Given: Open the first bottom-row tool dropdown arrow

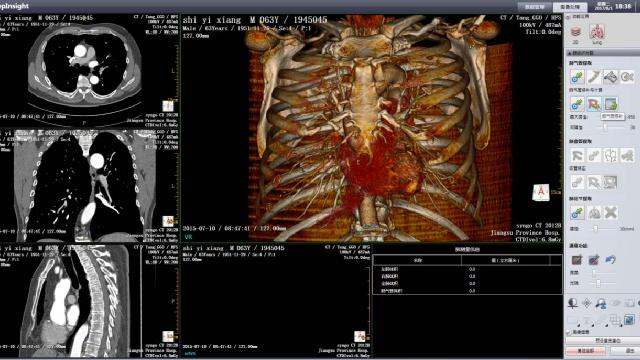Looking at the screenshot, I should 579,325.
